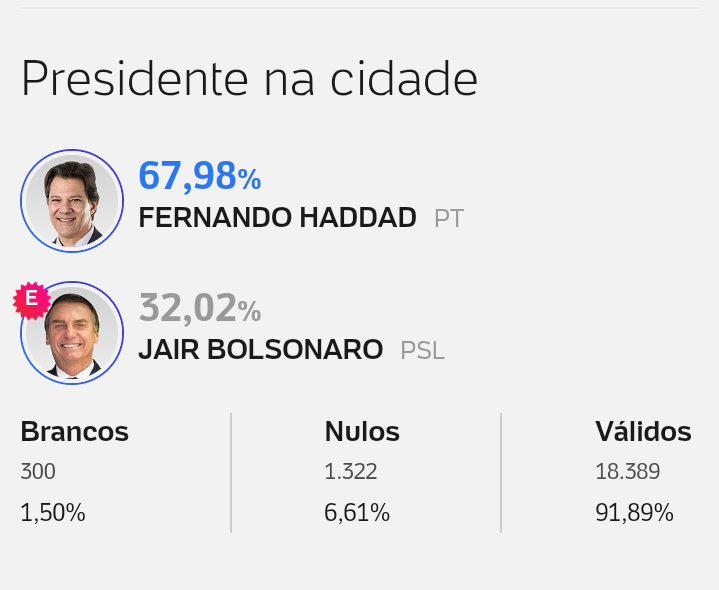The height and width of the screenshot is (590, 719).
Task: Click the 1,50% Brancos percentage
Action: coord(53,513)
